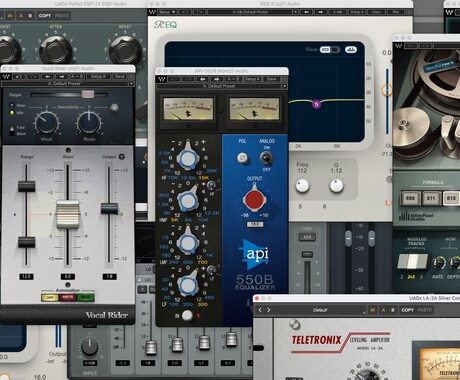Click Waves logo in REQ 6 window

point(152,12)
